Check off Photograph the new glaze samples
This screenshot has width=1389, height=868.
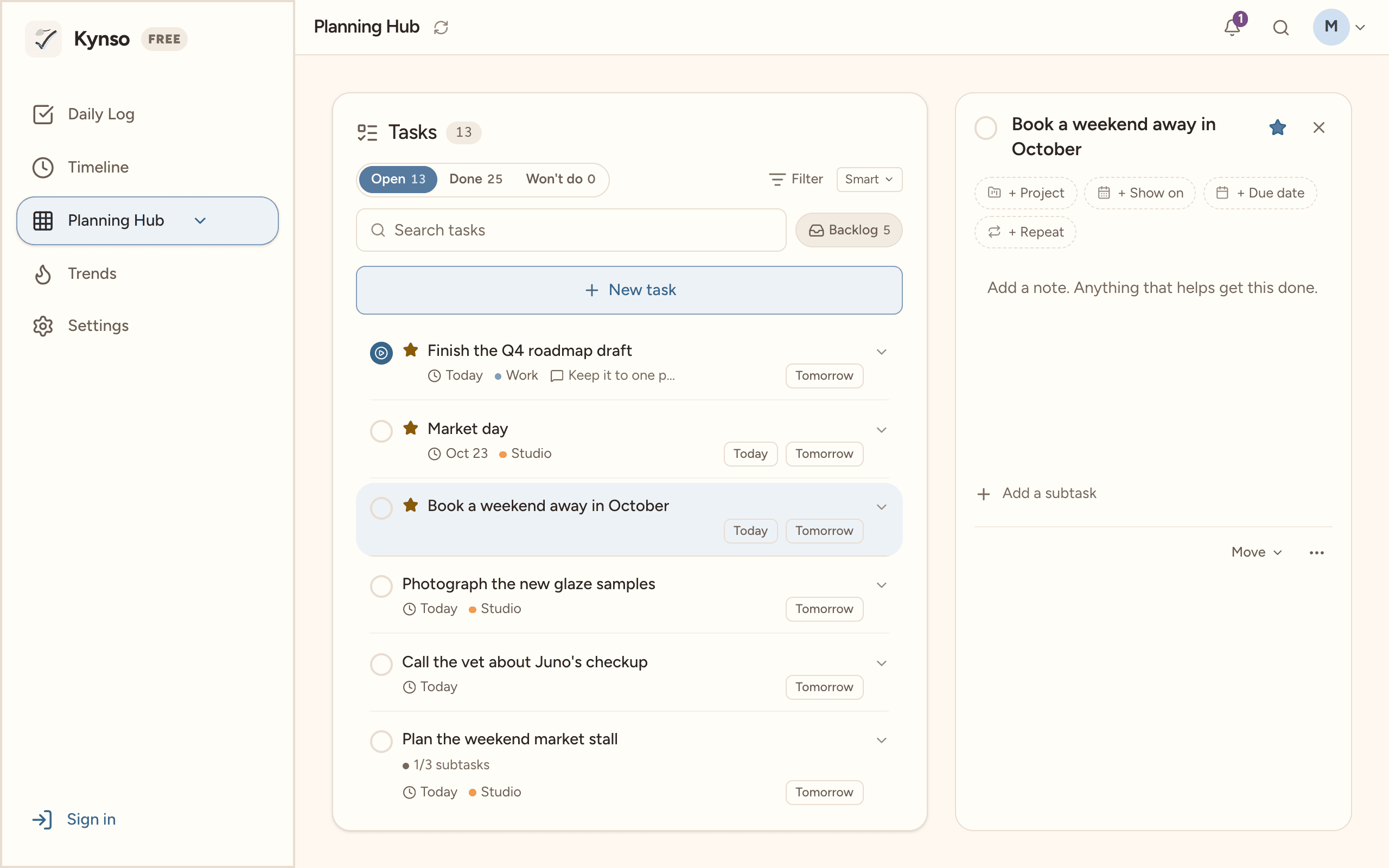coord(381,585)
